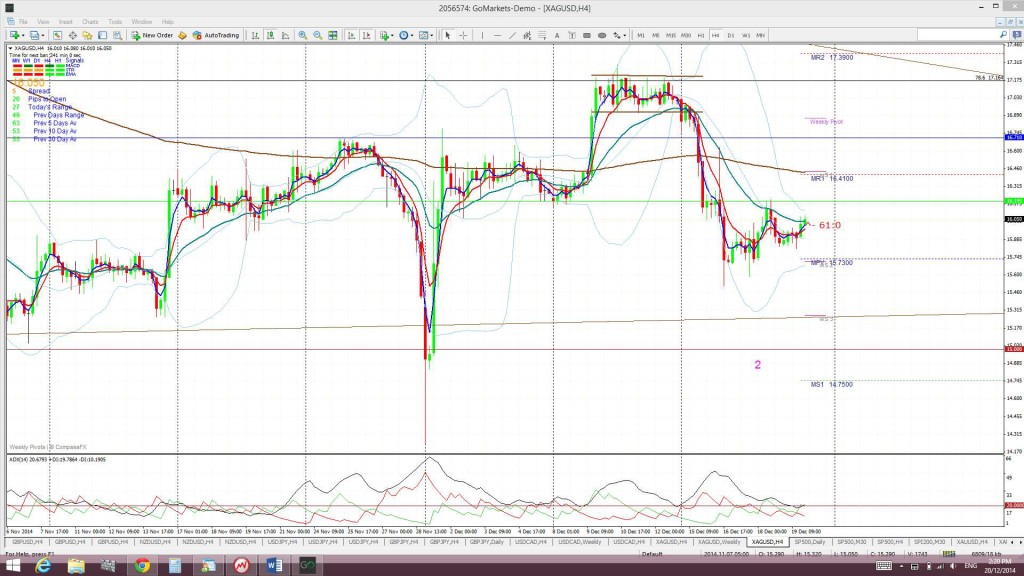Toggle the Navigator panel

pyautogui.click(x=88, y=35)
